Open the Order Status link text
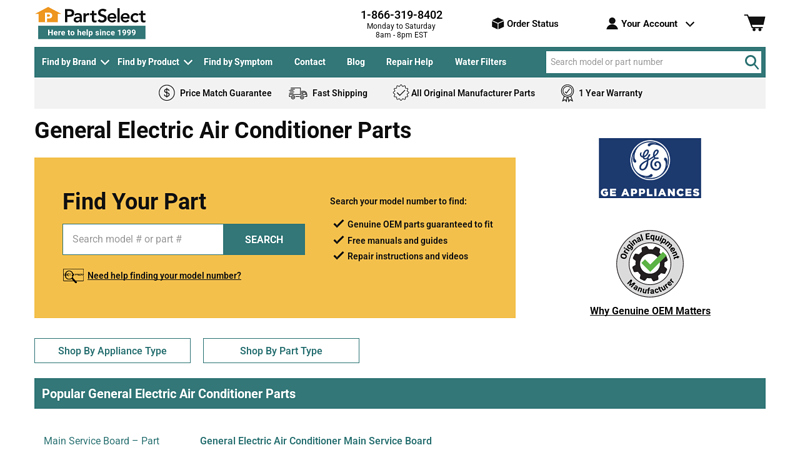 (532, 23)
